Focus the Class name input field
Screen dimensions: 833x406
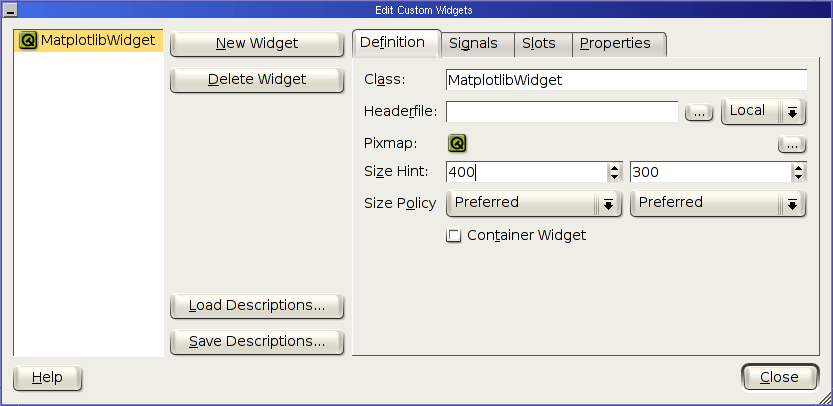[626, 80]
